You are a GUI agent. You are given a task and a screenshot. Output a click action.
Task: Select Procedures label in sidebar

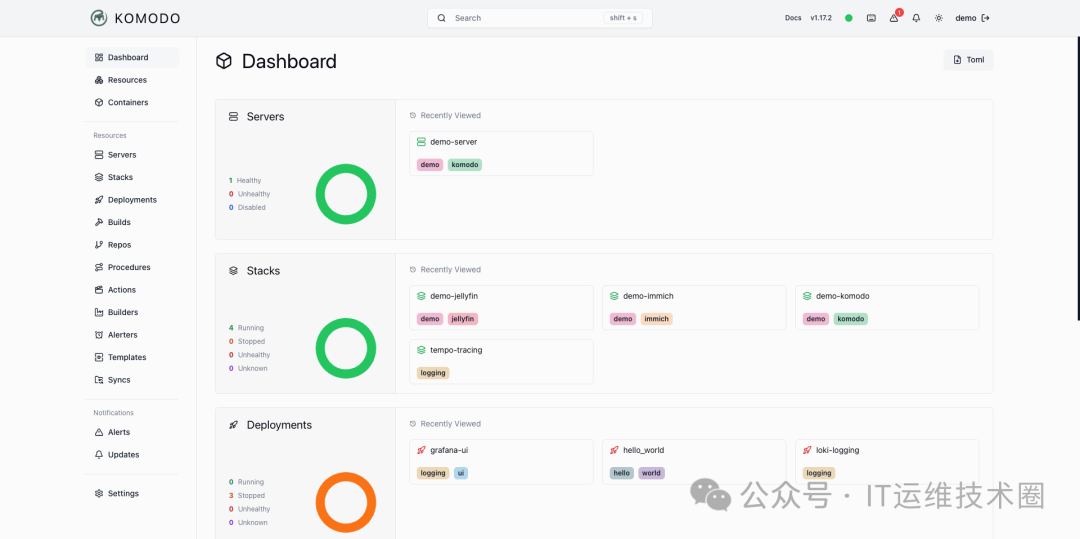pyautogui.click(x=129, y=267)
